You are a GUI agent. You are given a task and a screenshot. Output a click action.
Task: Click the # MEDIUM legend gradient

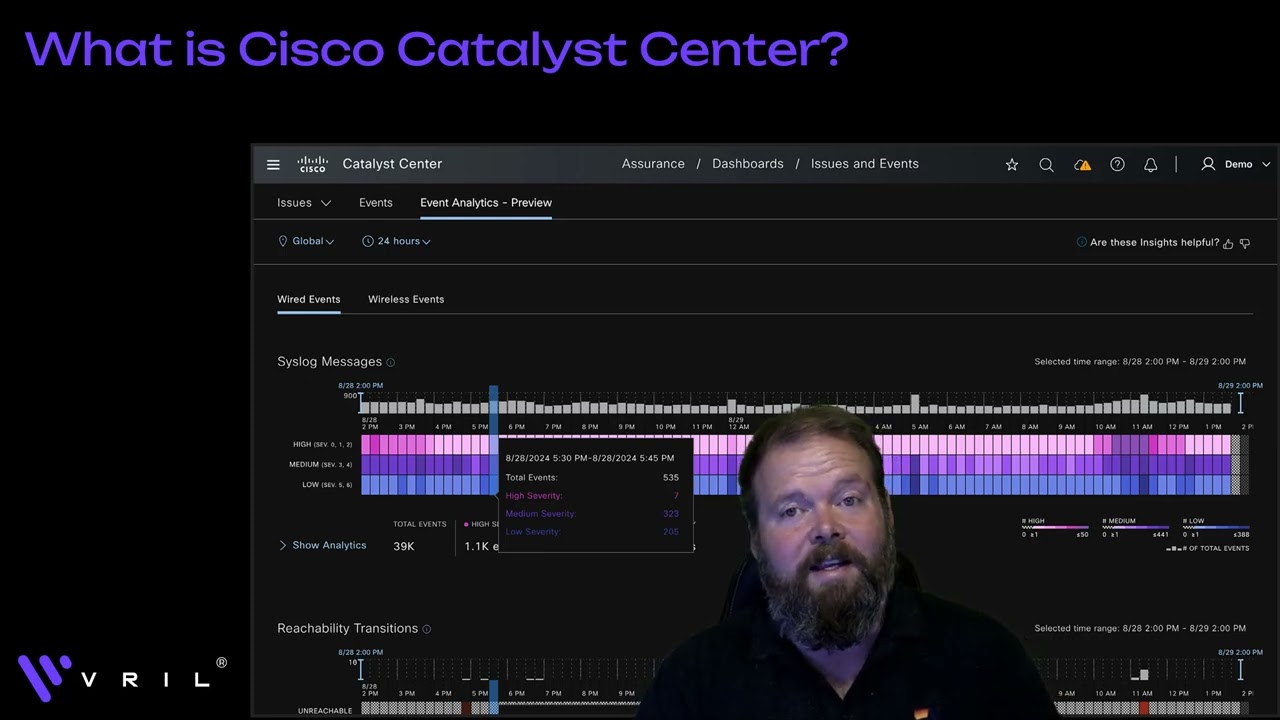1135,527
